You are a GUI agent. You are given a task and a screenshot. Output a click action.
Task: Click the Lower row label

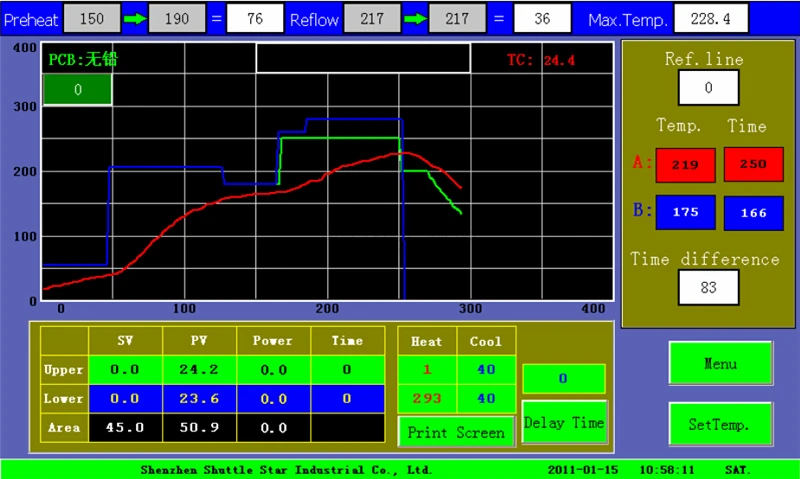64,398
